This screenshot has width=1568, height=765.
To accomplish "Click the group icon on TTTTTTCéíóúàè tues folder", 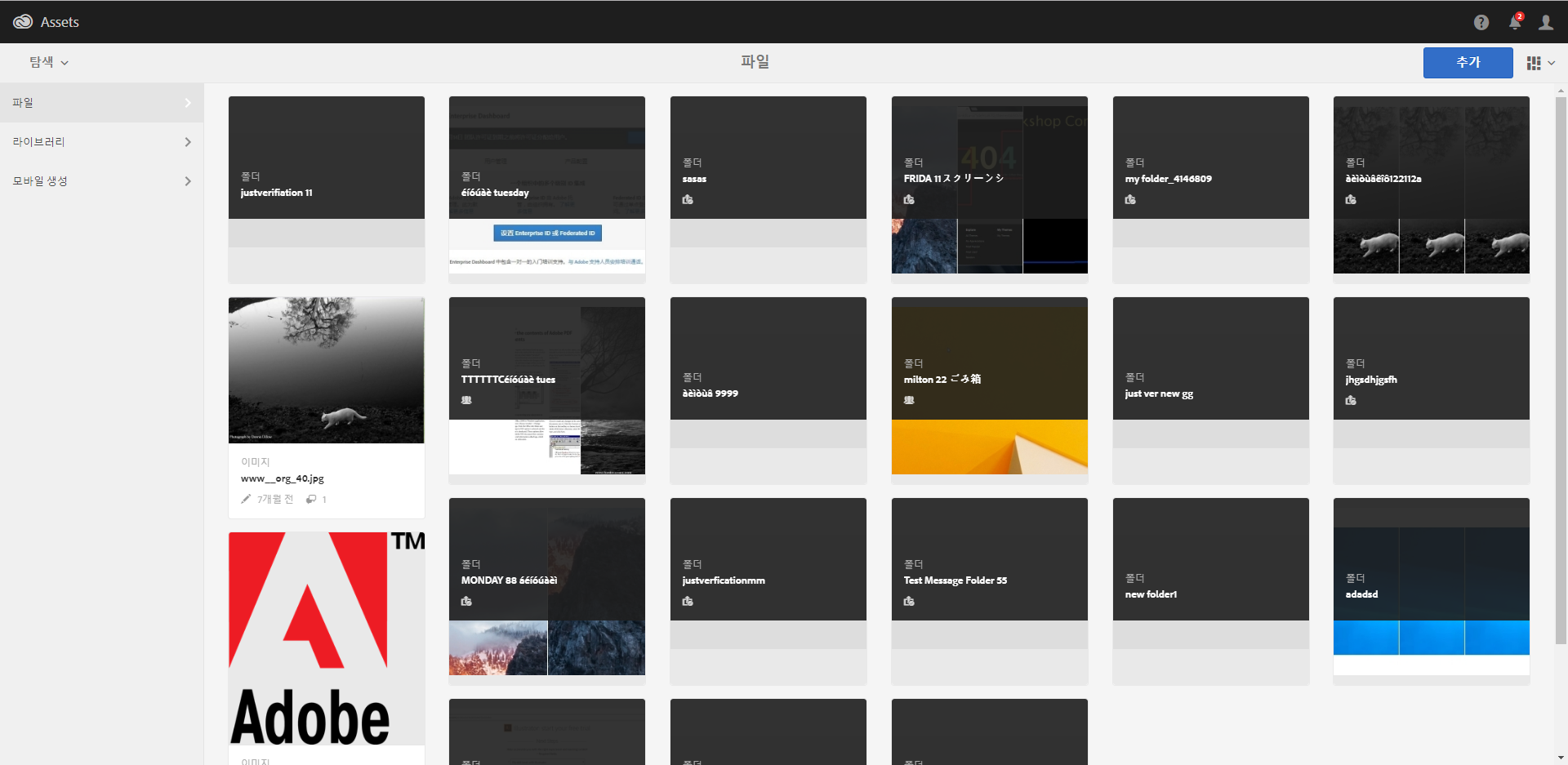I will click(466, 400).
